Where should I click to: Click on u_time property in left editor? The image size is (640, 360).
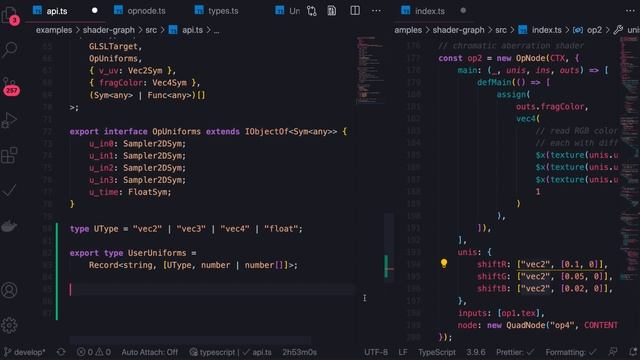coord(104,192)
